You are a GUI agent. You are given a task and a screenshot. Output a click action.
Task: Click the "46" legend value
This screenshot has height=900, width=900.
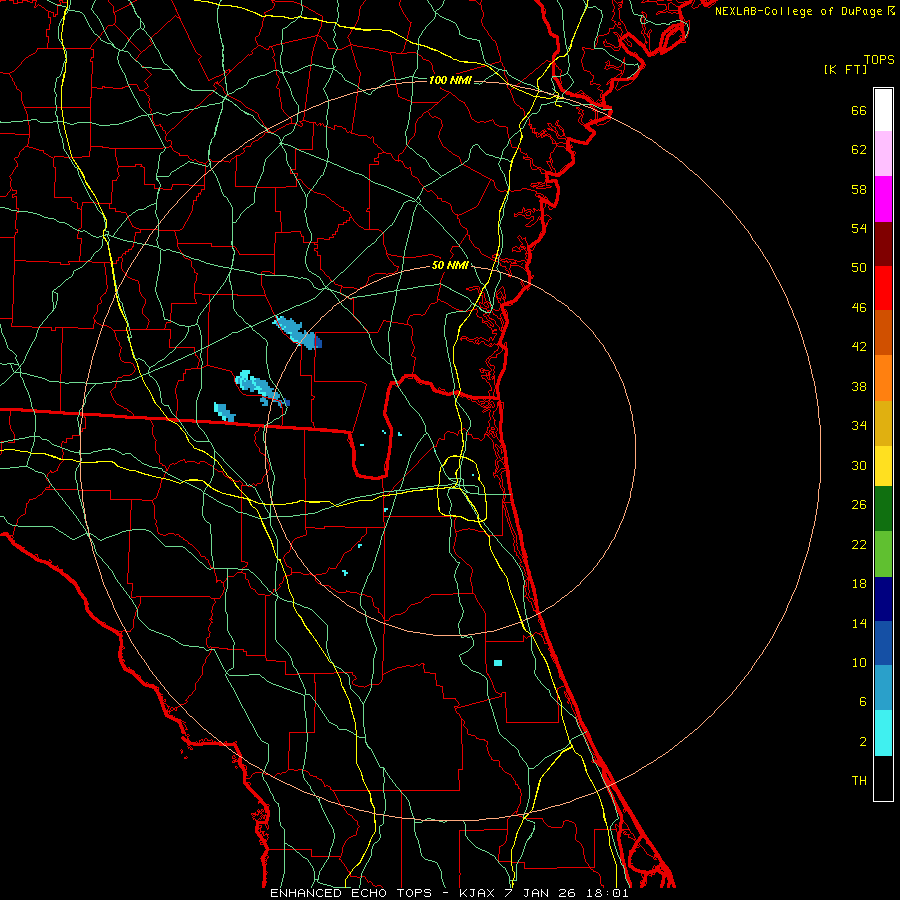point(859,308)
